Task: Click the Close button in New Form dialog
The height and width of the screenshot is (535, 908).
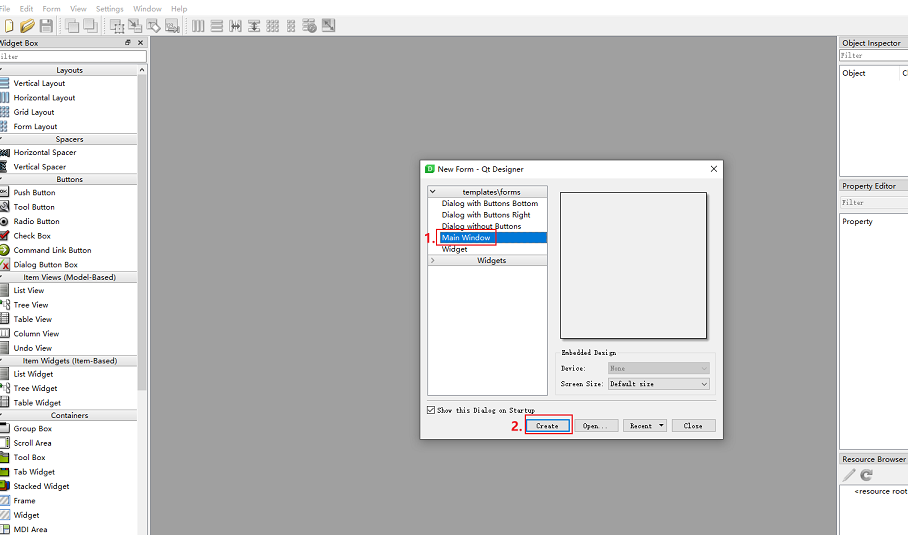Action: pyautogui.click(x=693, y=426)
